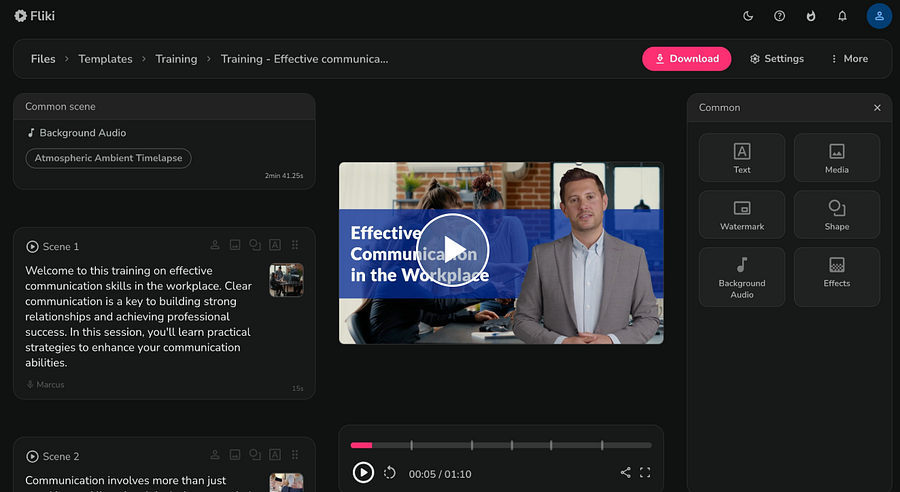This screenshot has height=492, width=900.
Task: Add Background Audio from Common panel
Action: (742, 277)
